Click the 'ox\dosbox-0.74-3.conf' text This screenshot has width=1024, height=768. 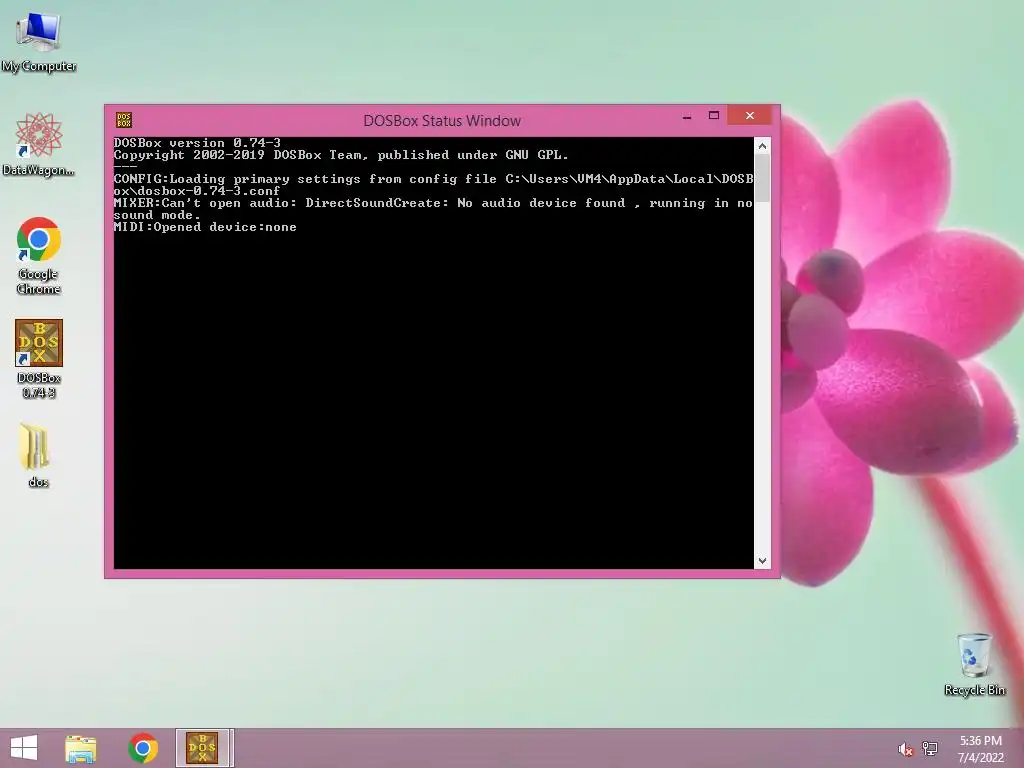[x=197, y=191]
